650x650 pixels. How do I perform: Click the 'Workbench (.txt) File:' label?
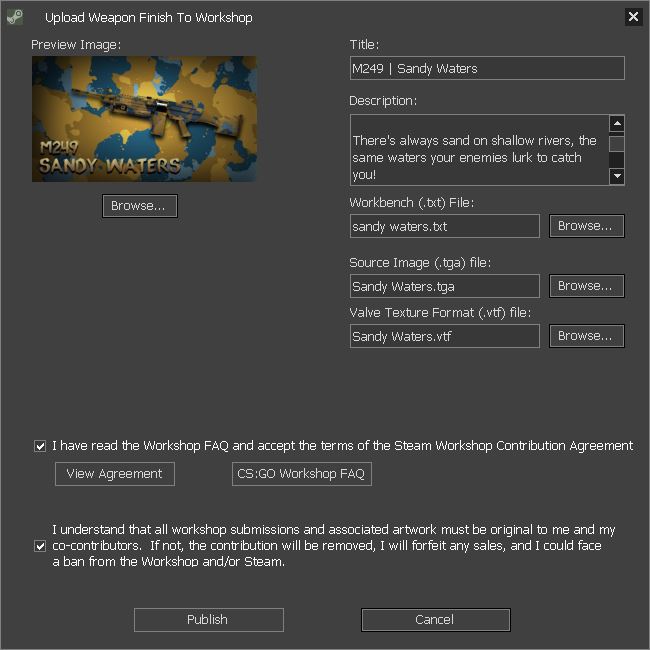pos(412,203)
